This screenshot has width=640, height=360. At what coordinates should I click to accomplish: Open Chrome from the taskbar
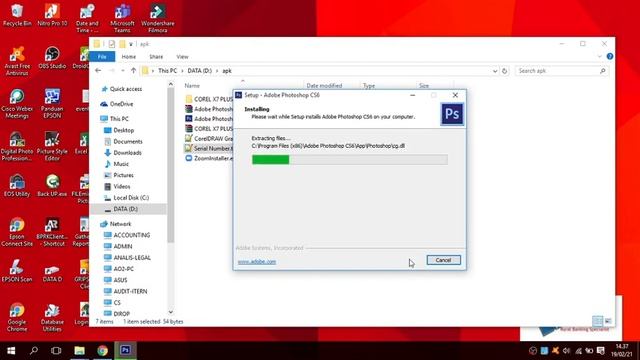point(102,351)
